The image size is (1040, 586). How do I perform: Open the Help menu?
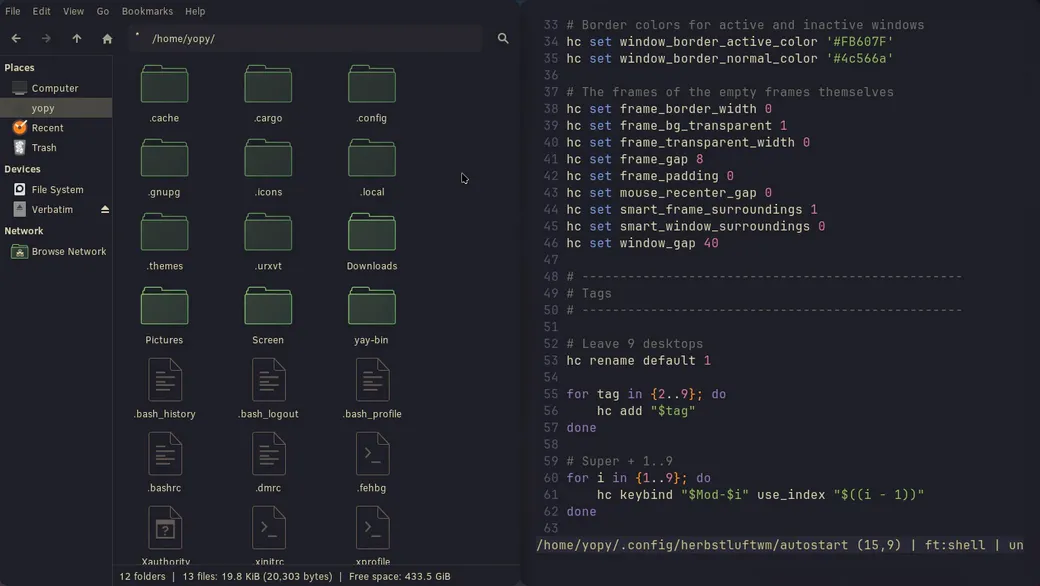[x=195, y=11]
